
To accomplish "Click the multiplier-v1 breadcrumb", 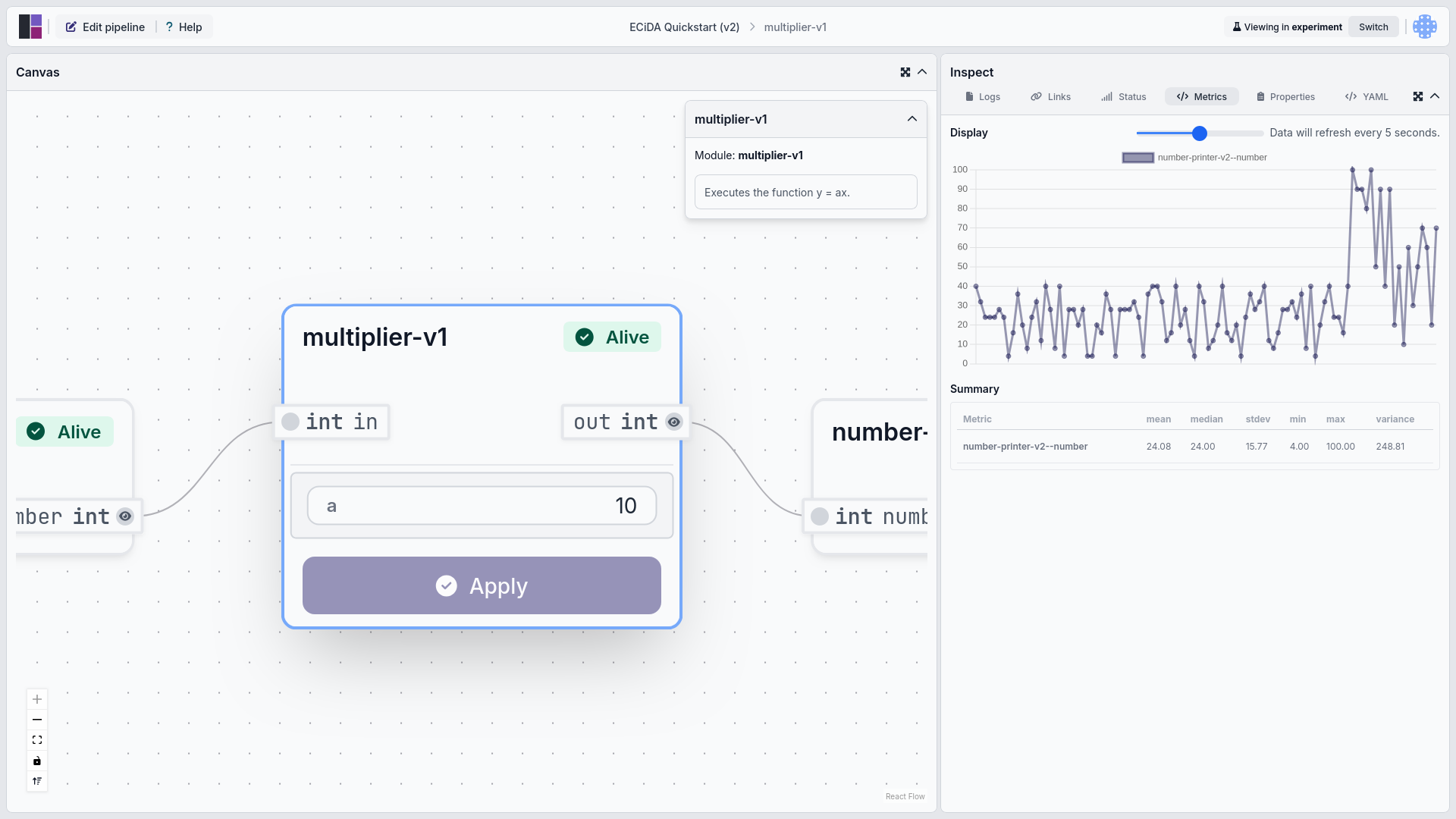I will pos(795,27).
